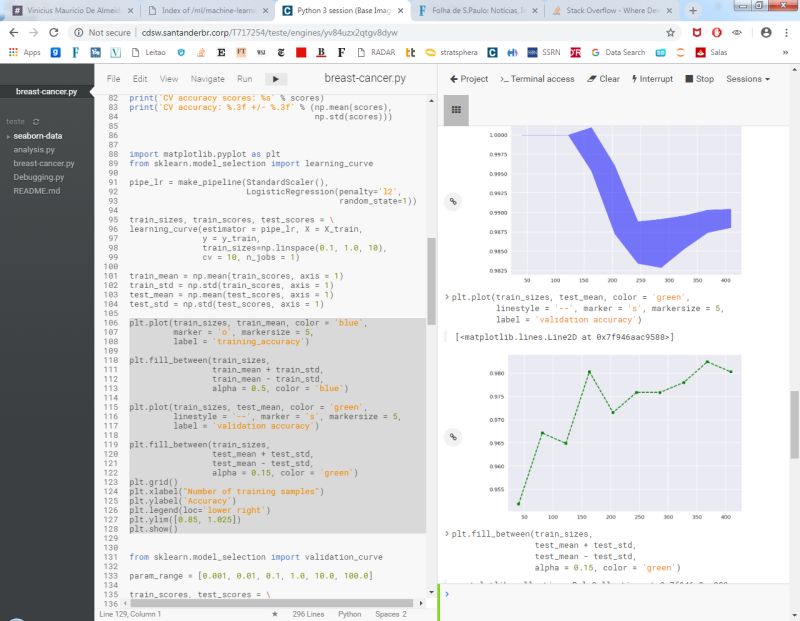The height and width of the screenshot is (621, 800).
Task: Click the star icon in the status bar
Action: pos(275,614)
